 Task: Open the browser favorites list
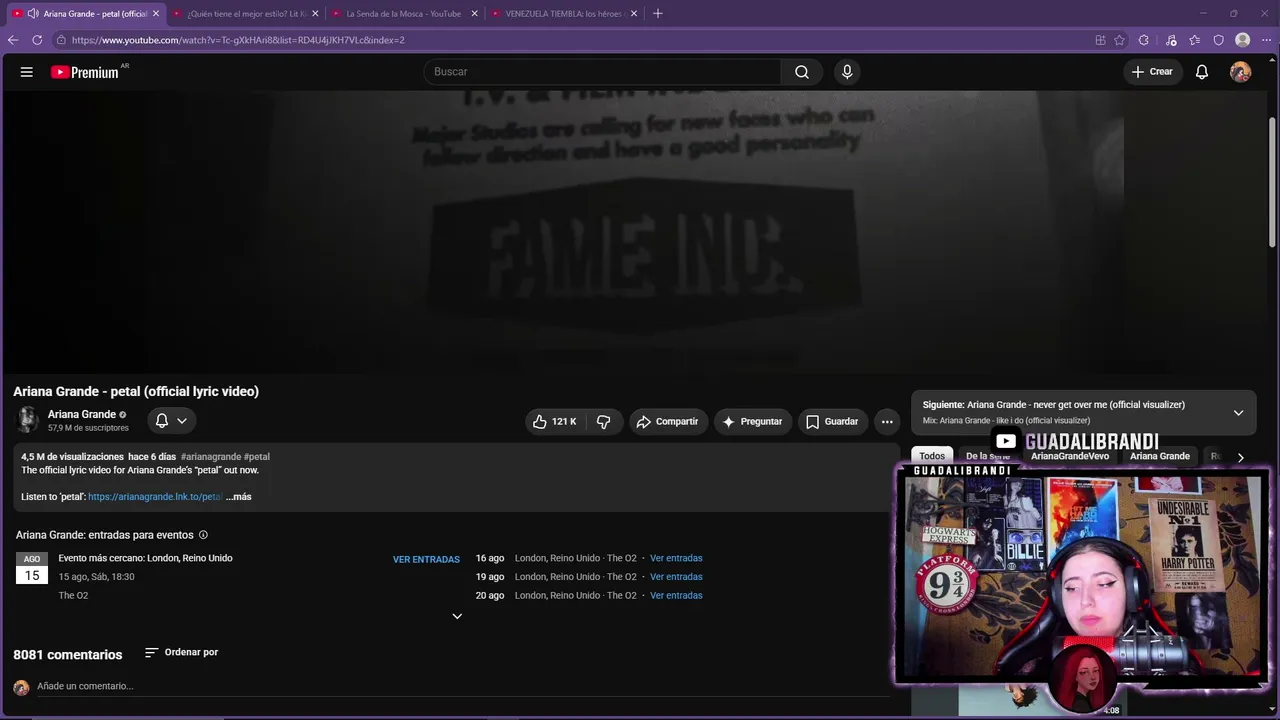click(x=1195, y=40)
